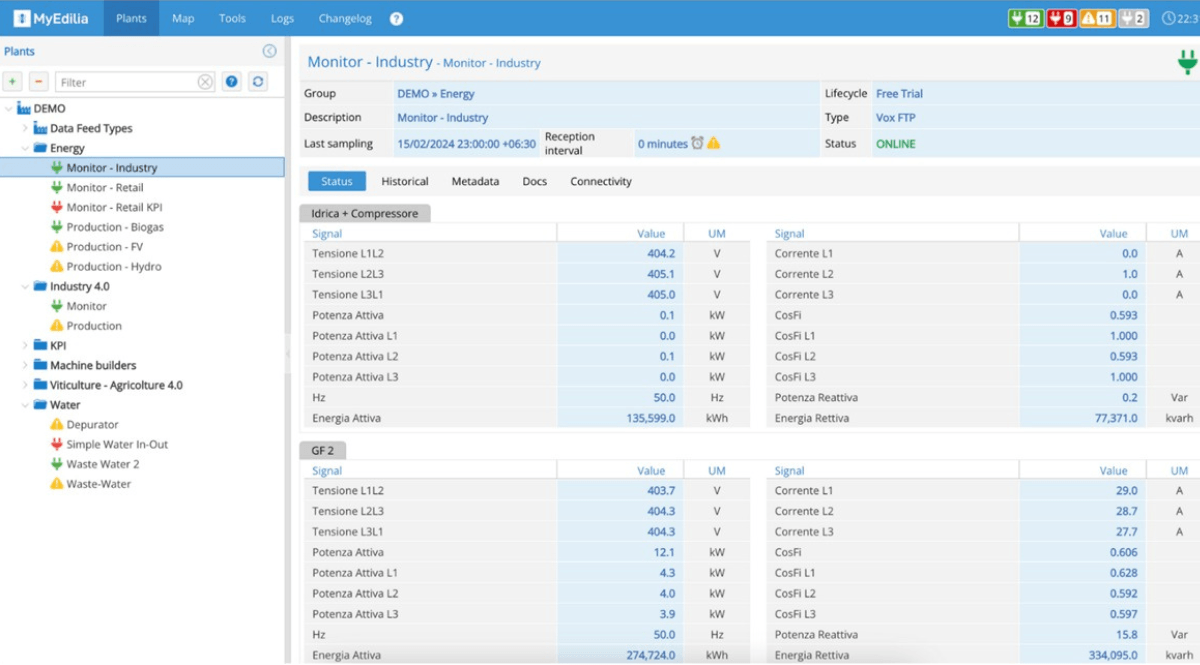
Task: Collapse the Plants side panel
Action: pos(269,51)
